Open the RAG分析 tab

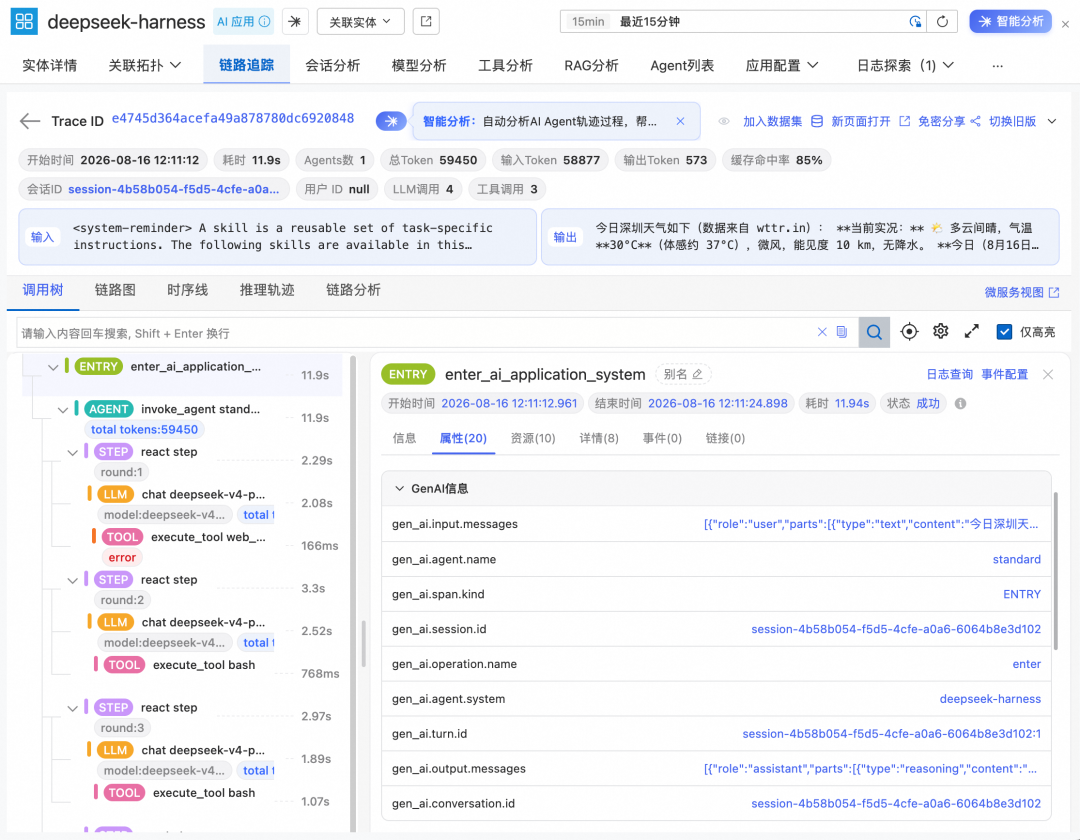[x=591, y=65]
